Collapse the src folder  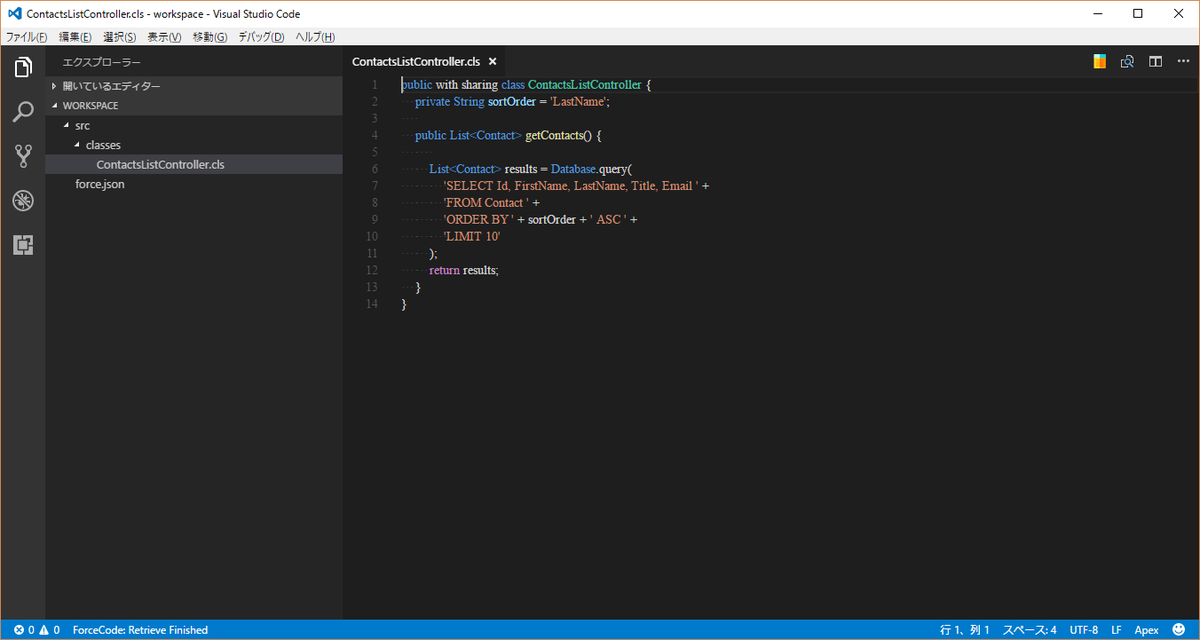coord(194,125)
